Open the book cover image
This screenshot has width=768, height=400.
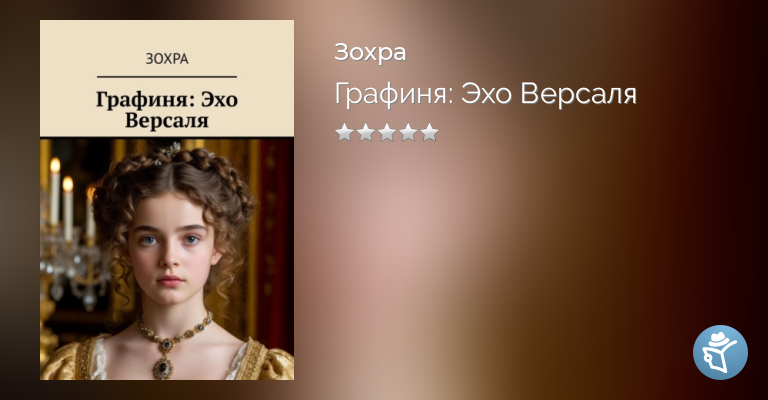click(167, 200)
